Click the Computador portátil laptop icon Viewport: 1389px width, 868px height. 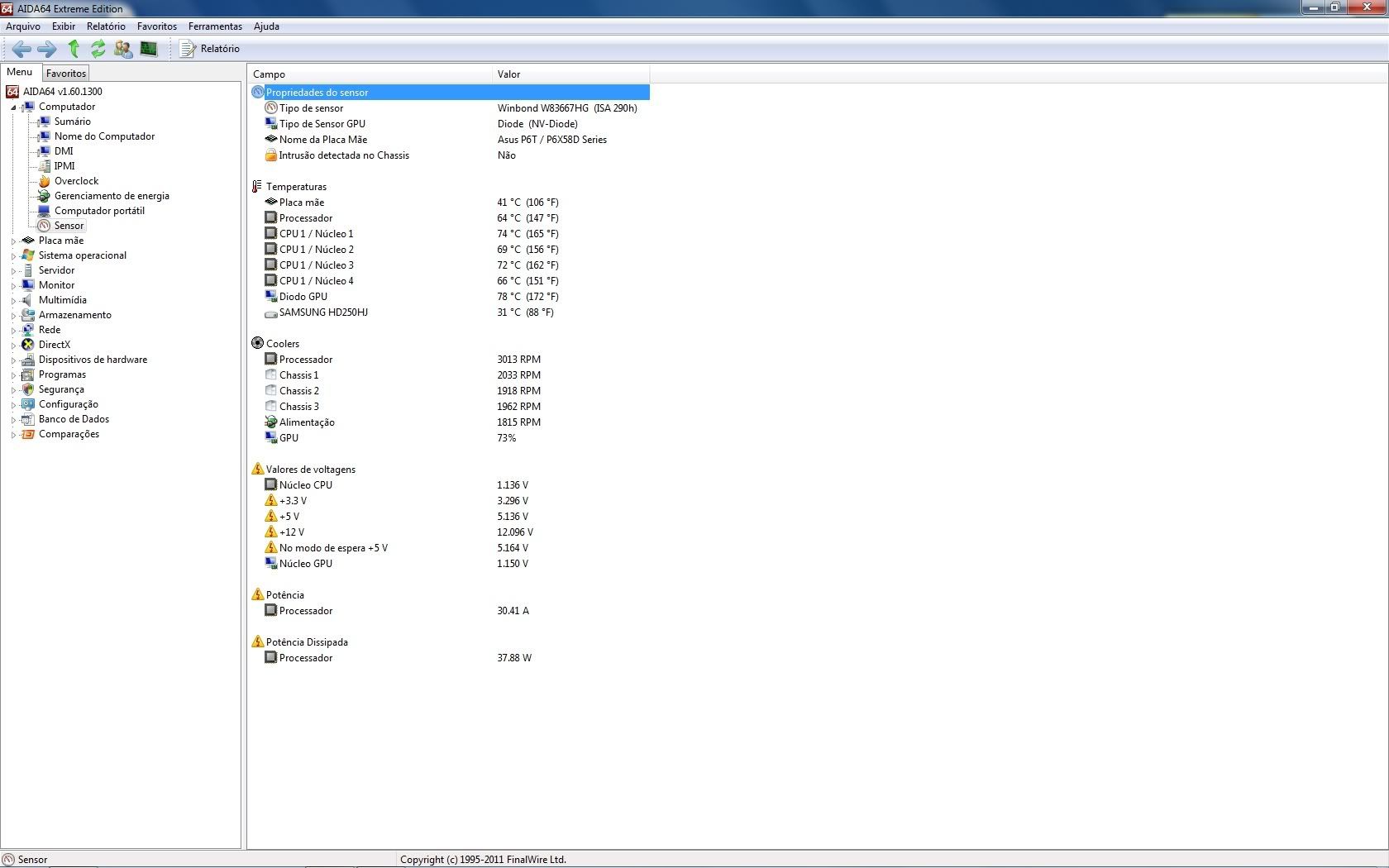[44, 211]
